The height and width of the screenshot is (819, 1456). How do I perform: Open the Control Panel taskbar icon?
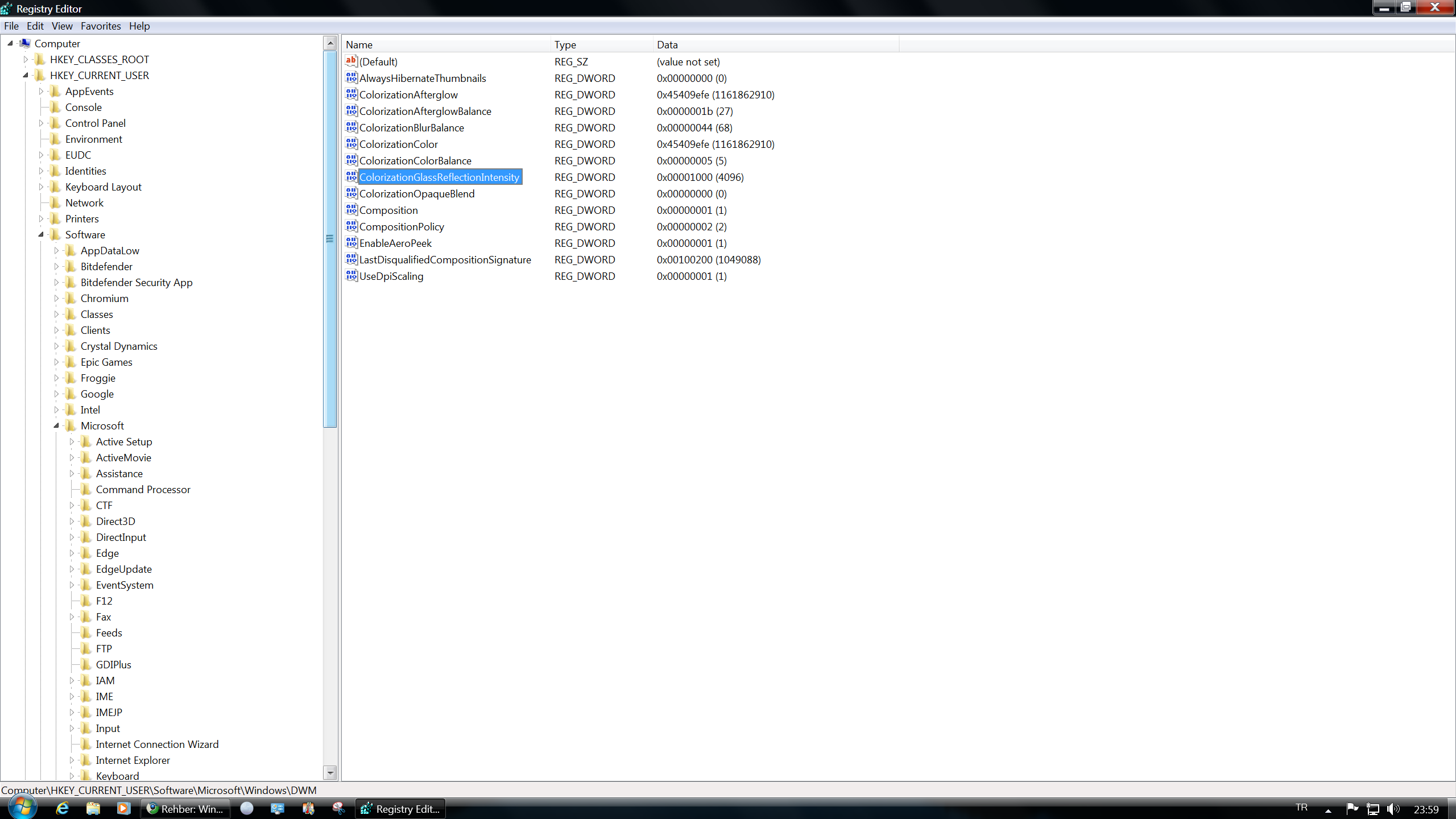point(278,808)
